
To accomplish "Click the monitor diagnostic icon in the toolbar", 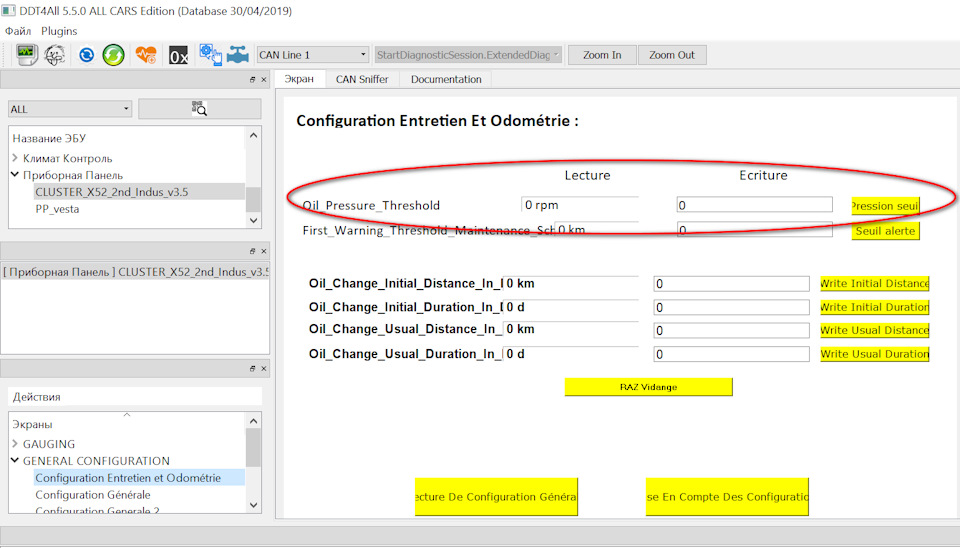I will click(x=26, y=54).
